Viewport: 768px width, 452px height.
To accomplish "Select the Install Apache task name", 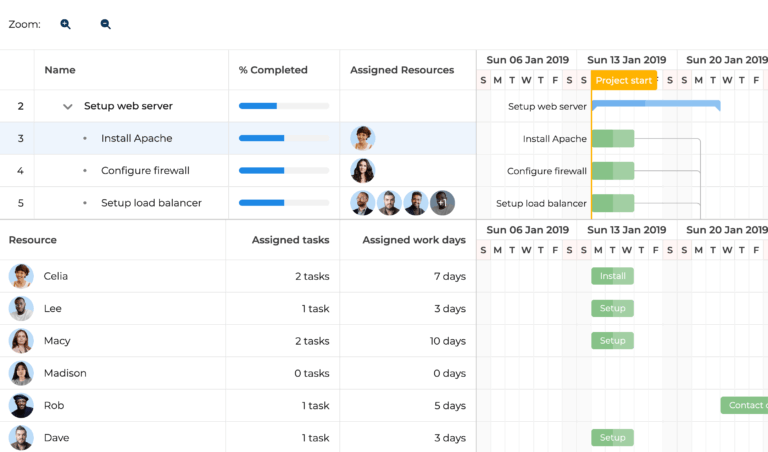I will (137, 138).
